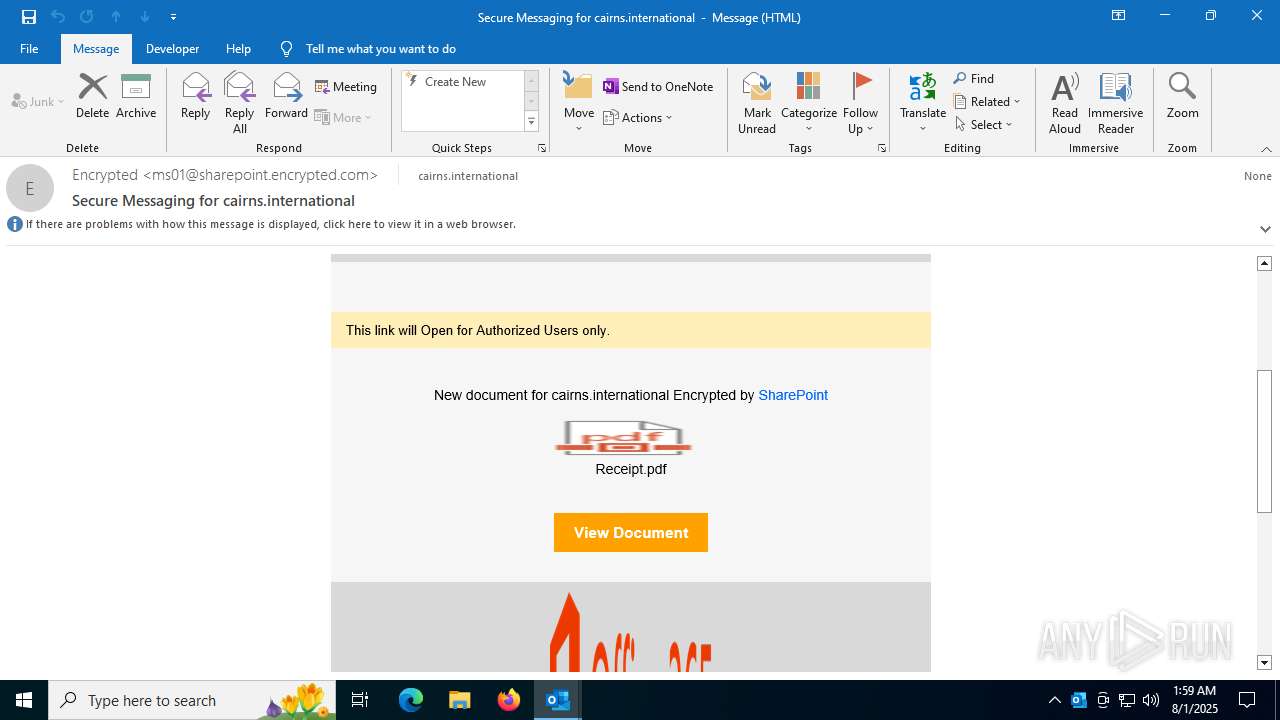This screenshot has height=720, width=1280.
Task: Open the Developer tab
Action: point(172,48)
